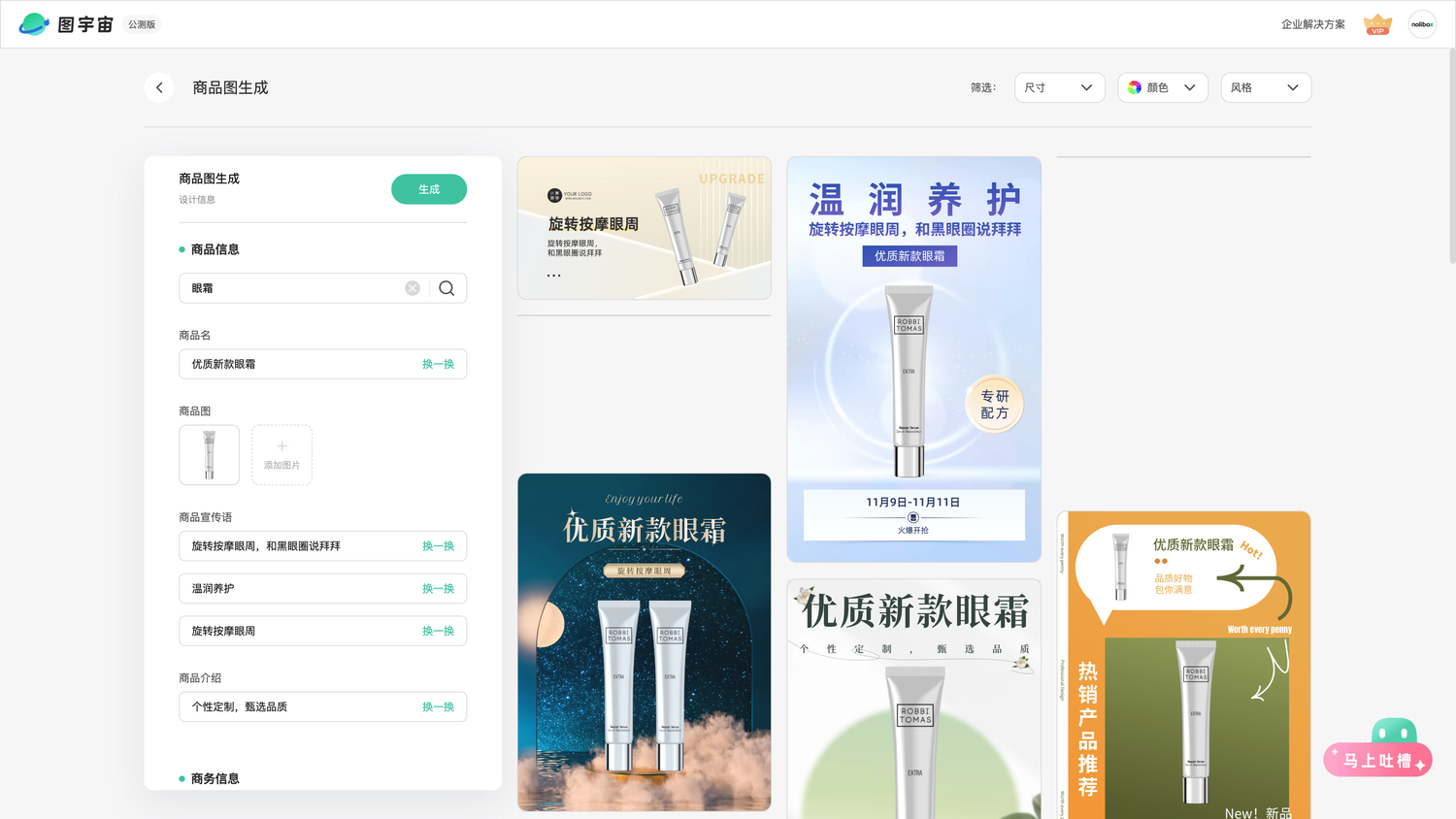The height and width of the screenshot is (819, 1456).
Task: Open the 颜色 color filter dropdown
Action: (1163, 87)
